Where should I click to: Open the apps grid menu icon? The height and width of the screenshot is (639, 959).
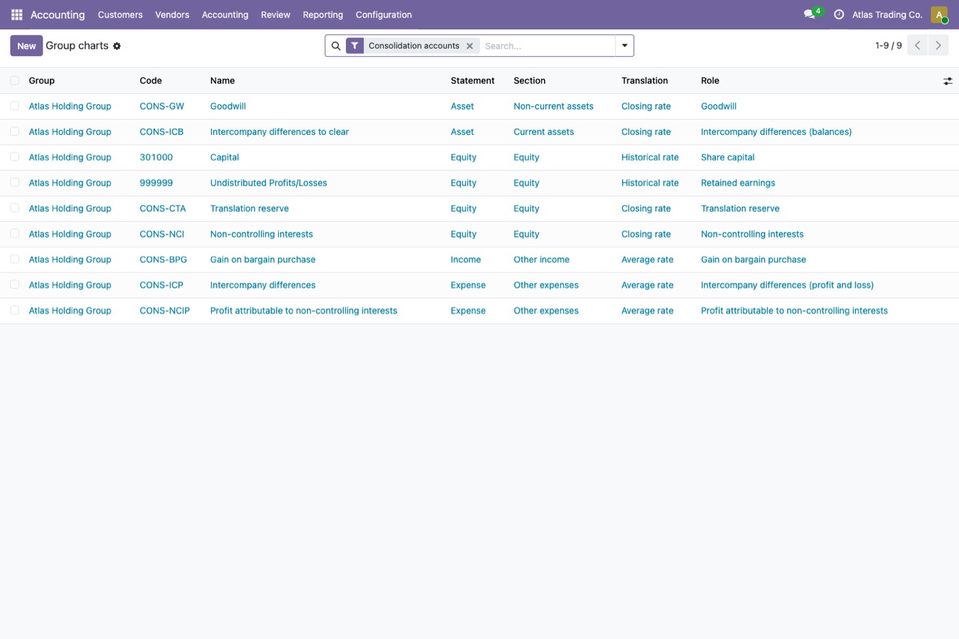17,14
